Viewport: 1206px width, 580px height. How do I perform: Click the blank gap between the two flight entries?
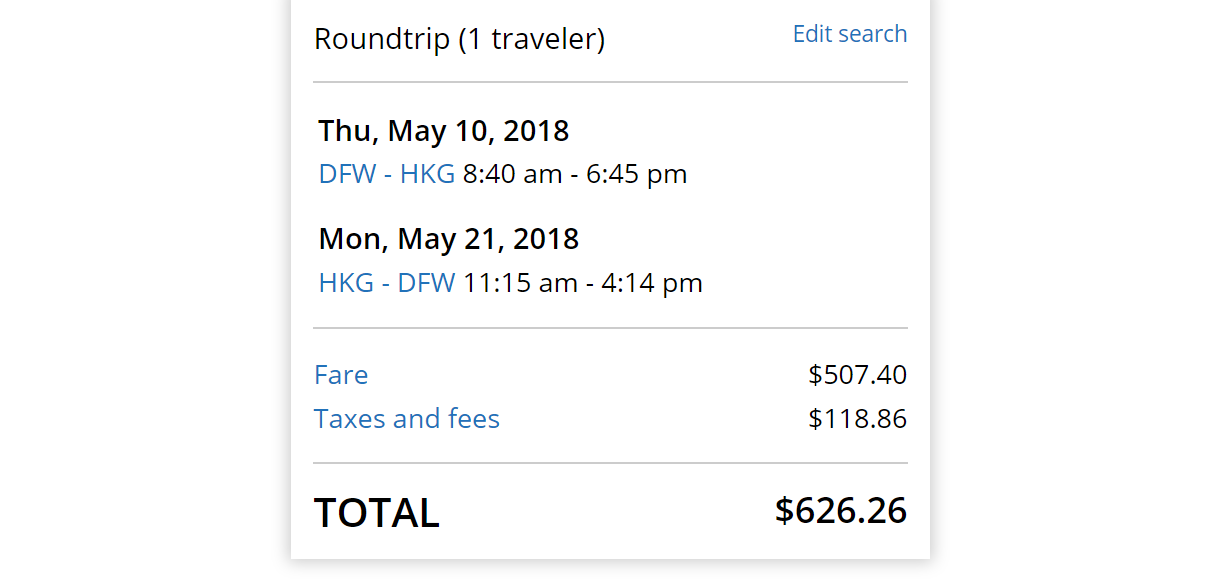(610, 206)
